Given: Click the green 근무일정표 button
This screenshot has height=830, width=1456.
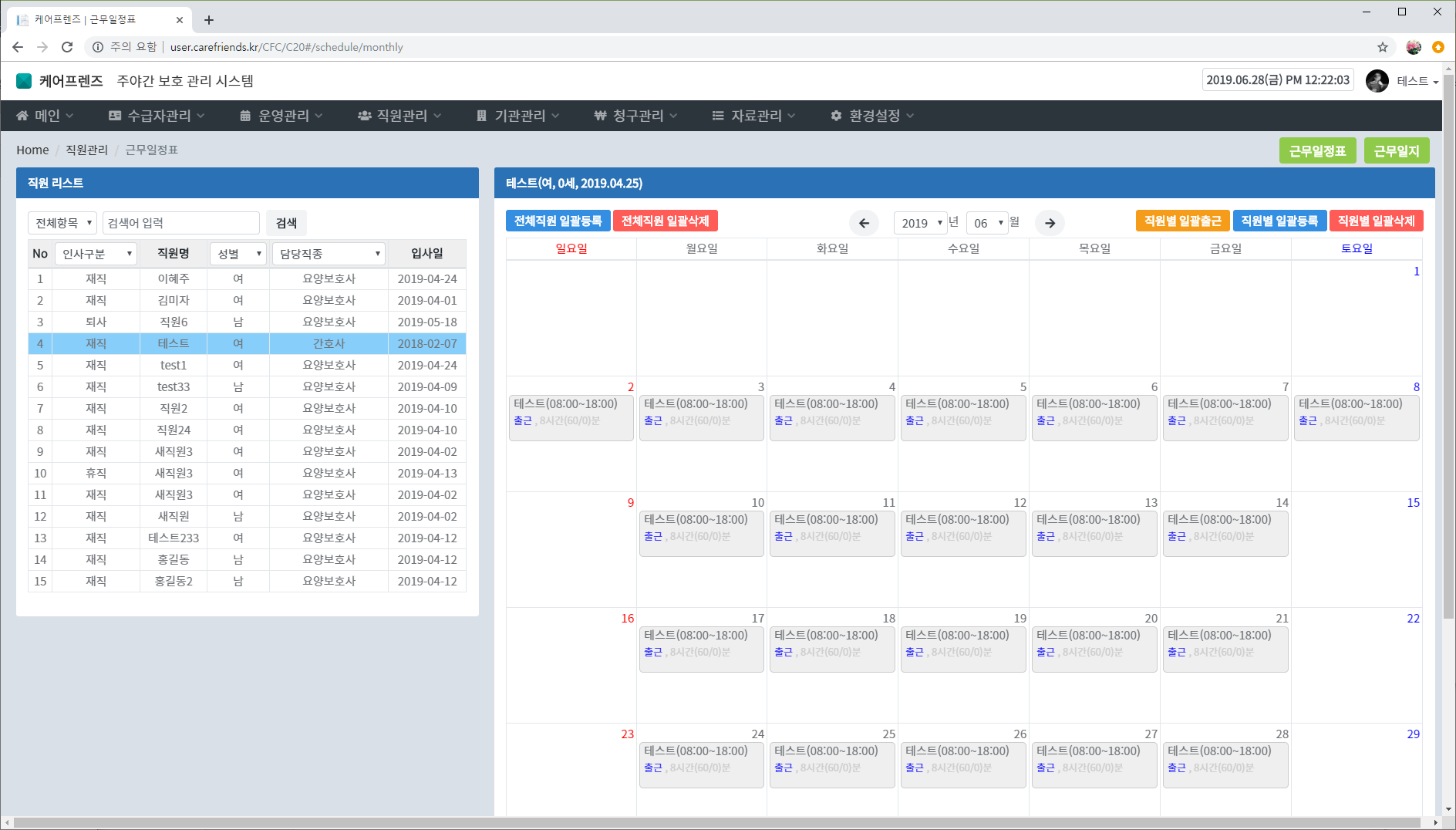Looking at the screenshot, I should pos(1317,151).
